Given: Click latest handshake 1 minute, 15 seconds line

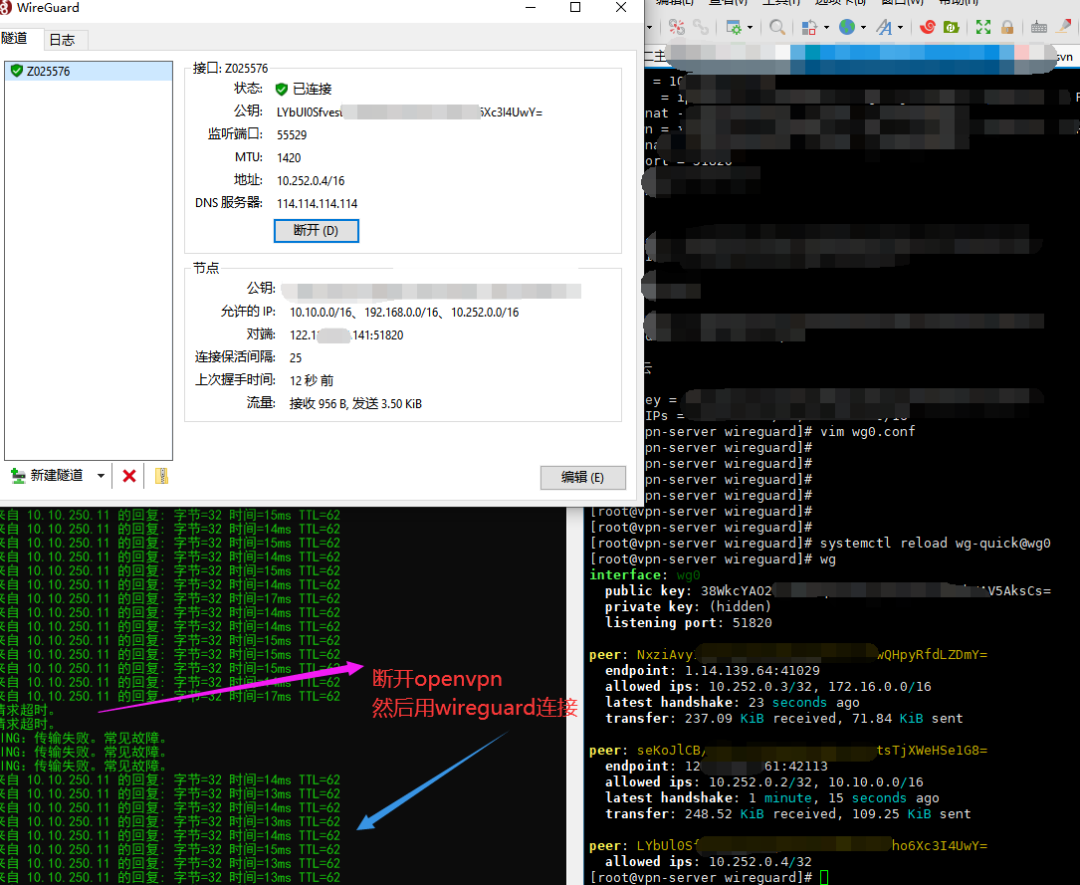Looking at the screenshot, I should coord(772,798).
